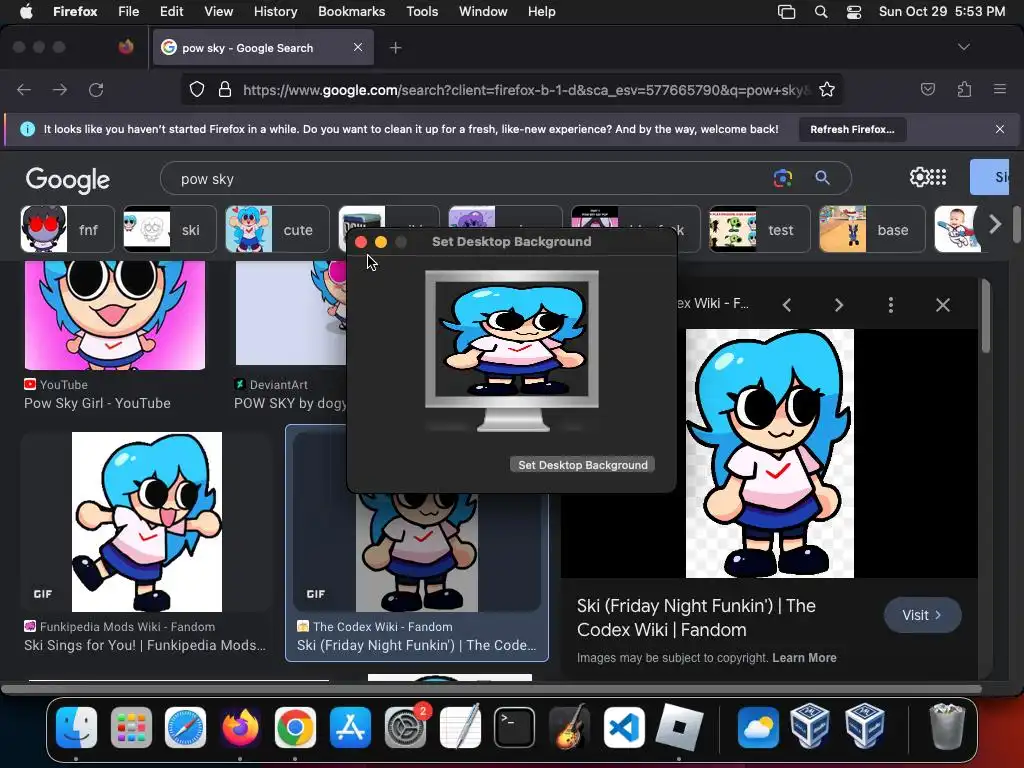Bookmark this page with the star icon
Screen dimensions: 1024x768
(827, 89)
